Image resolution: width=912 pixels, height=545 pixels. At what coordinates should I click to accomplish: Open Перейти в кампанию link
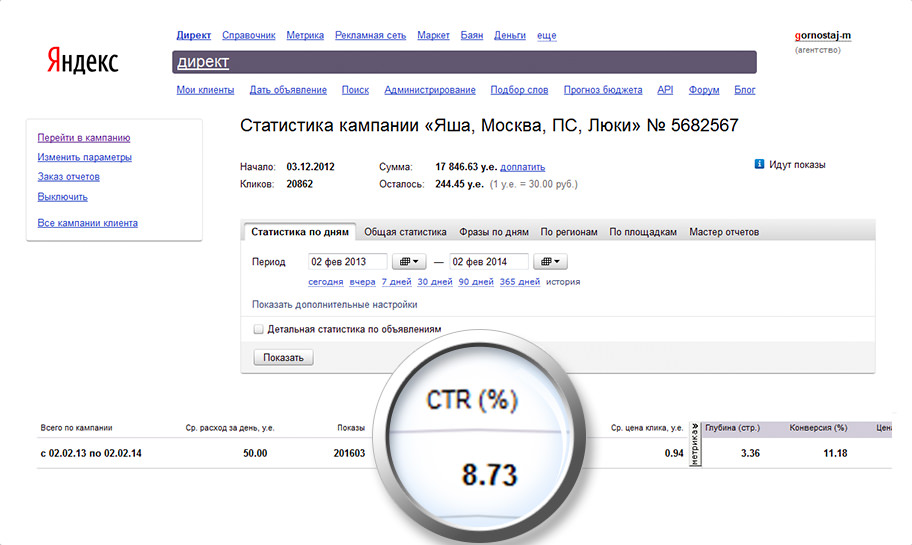(84, 138)
